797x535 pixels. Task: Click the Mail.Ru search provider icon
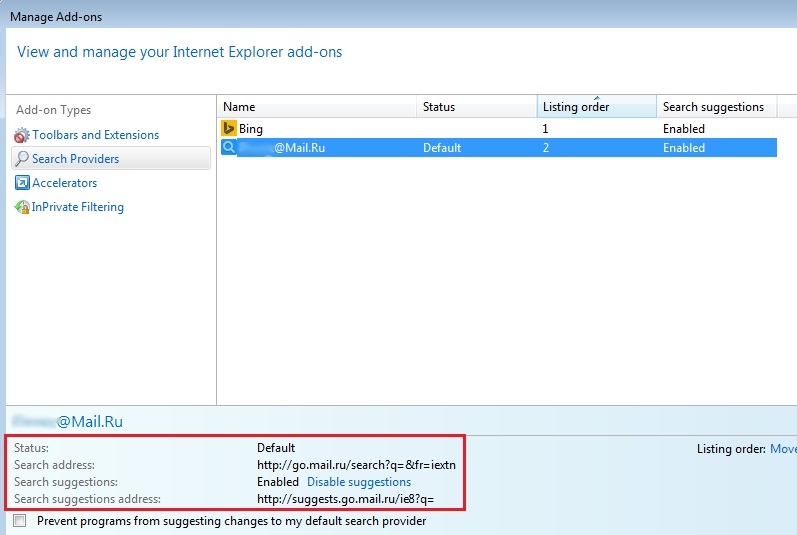(228, 148)
